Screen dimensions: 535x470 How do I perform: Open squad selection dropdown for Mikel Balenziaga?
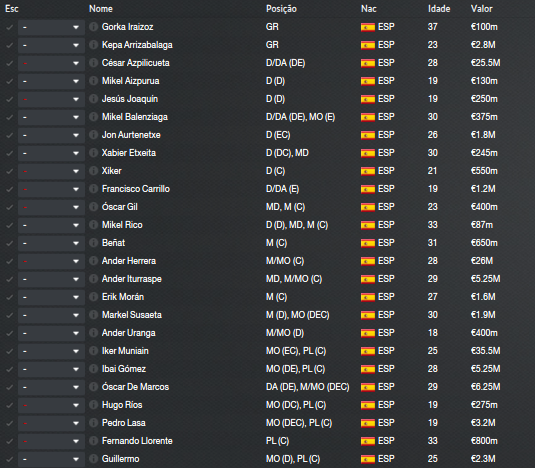pos(51,117)
